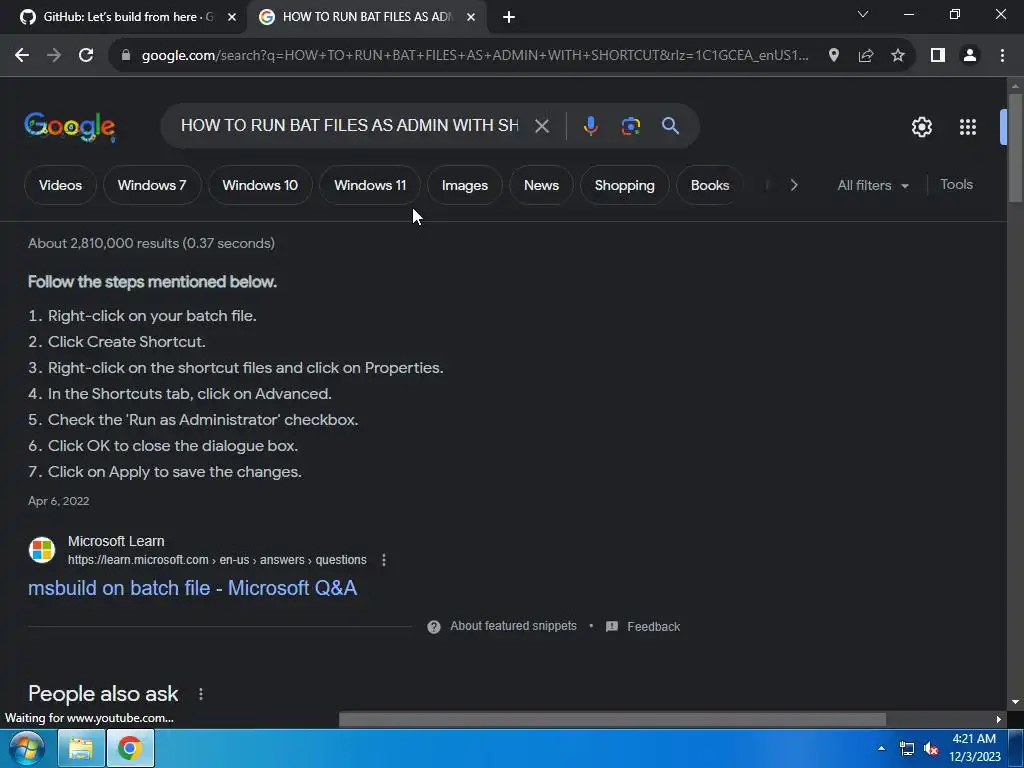Reload the Google search page
This screenshot has width=1024, height=768.
[x=86, y=56]
